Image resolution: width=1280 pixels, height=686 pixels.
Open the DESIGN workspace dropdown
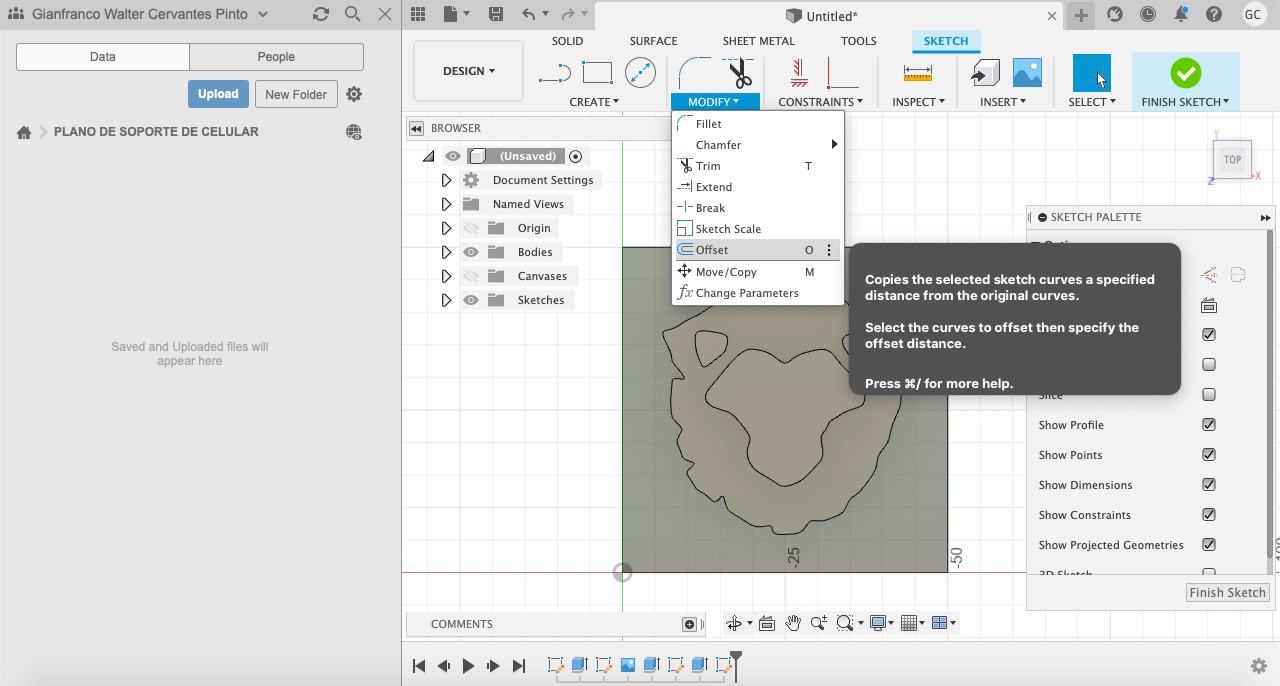coord(469,71)
